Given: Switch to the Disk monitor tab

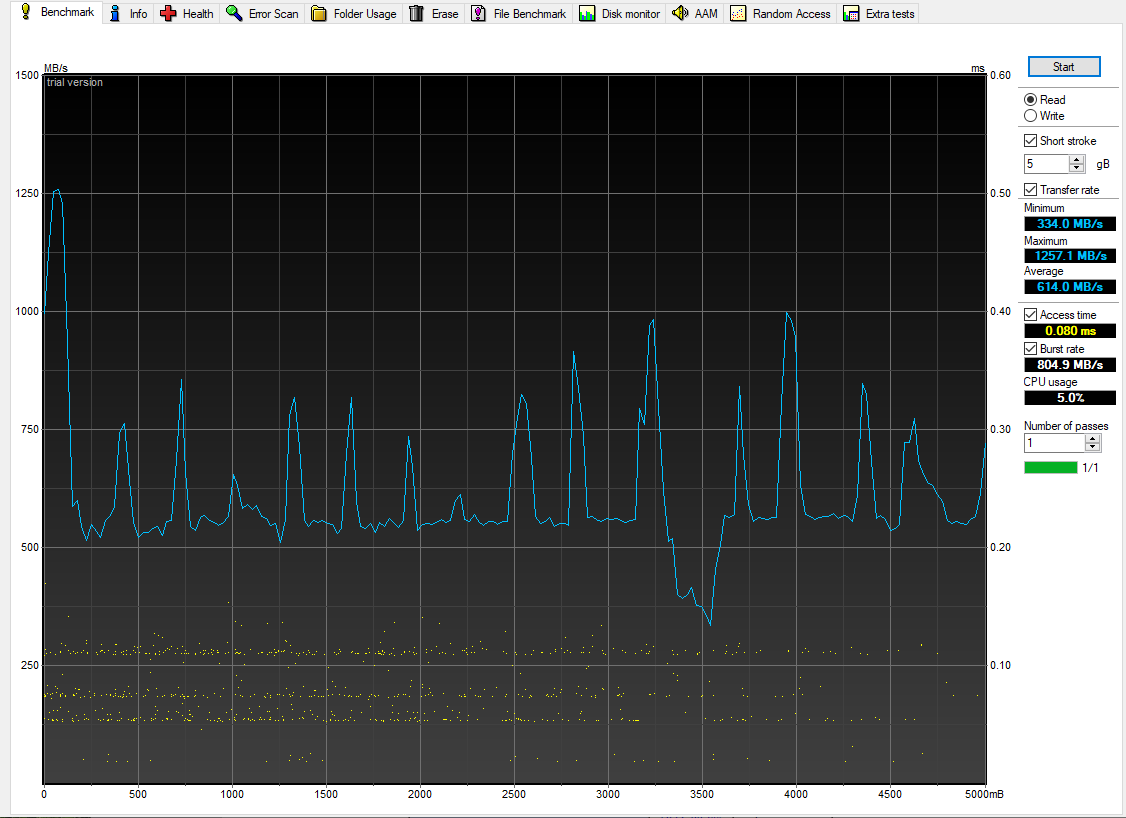Looking at the screenshot, I should (x=620, y=14).
